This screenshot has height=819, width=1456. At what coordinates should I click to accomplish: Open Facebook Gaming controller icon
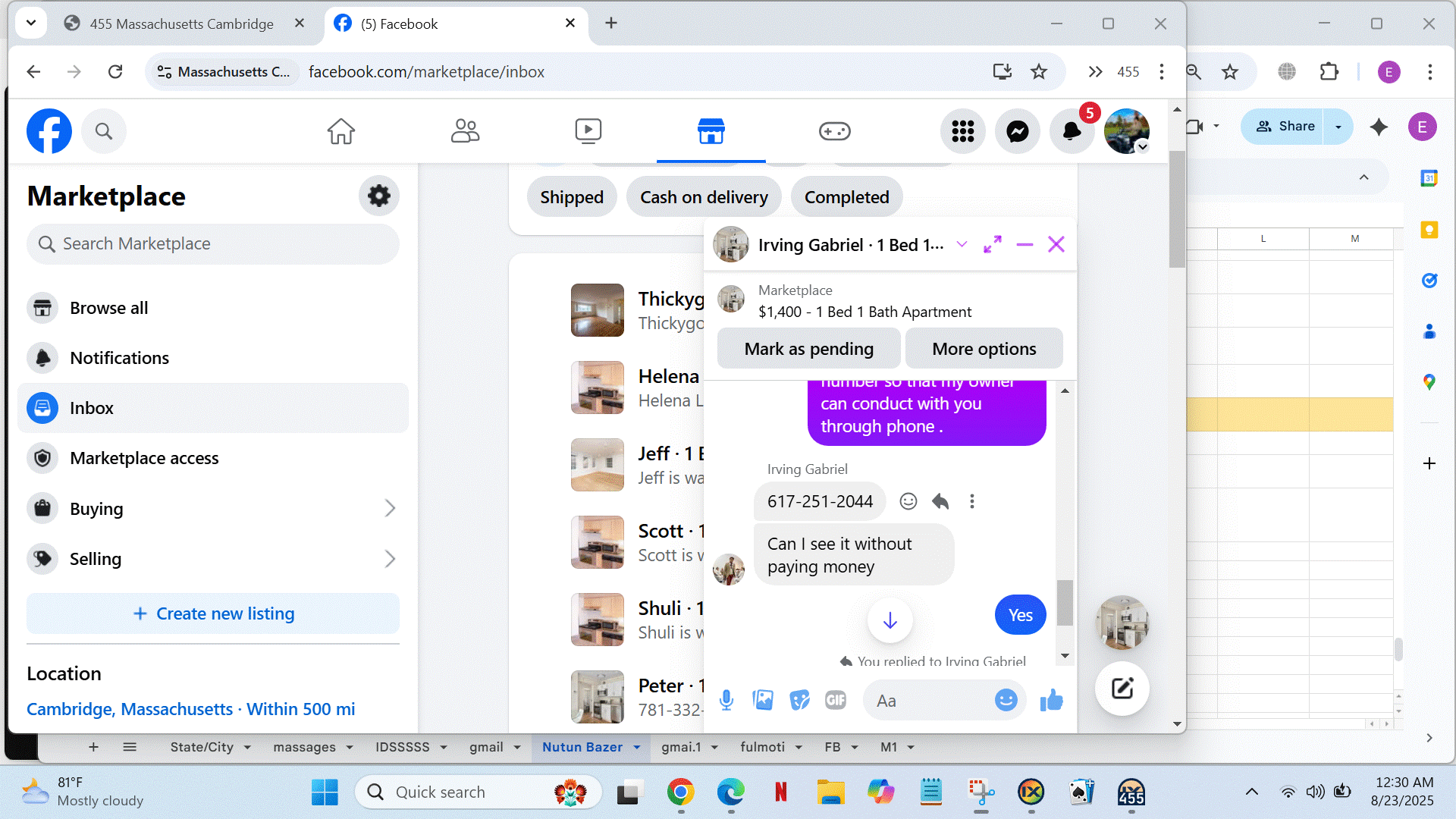click(x=834, y=131)
